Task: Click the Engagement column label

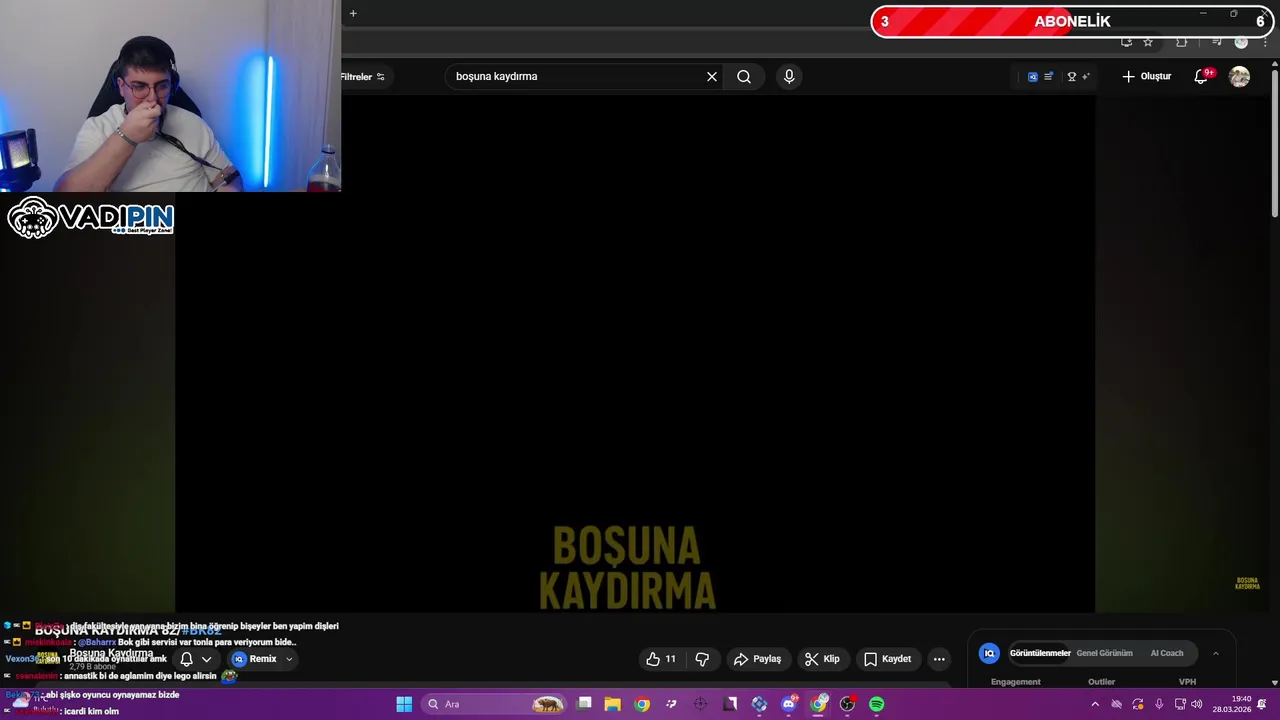Action: click(1015, 682)
